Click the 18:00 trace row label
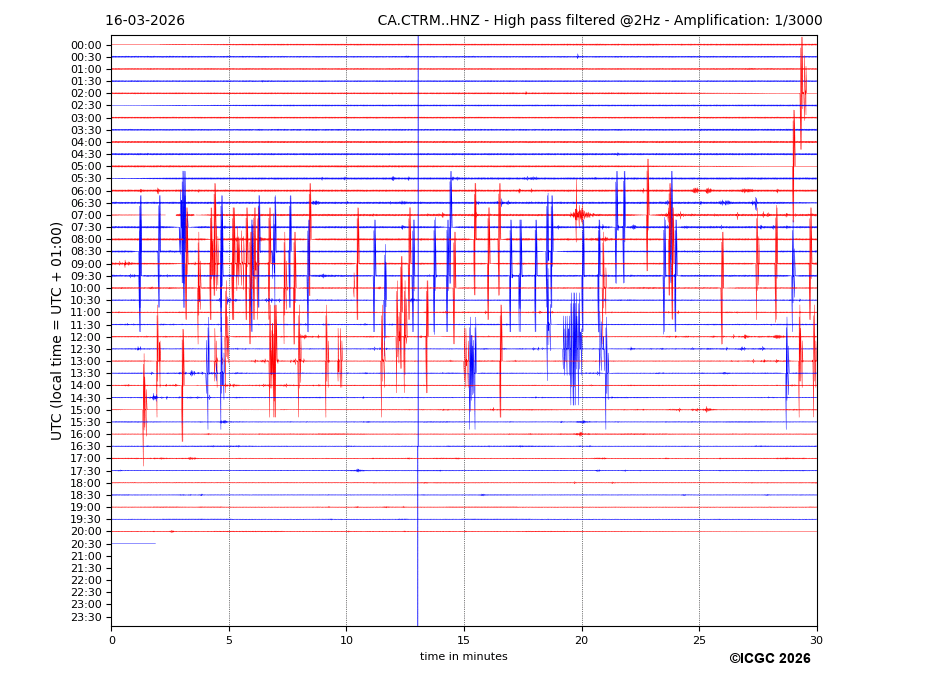This screenshot has height=696, width=927. coord(86,483)
